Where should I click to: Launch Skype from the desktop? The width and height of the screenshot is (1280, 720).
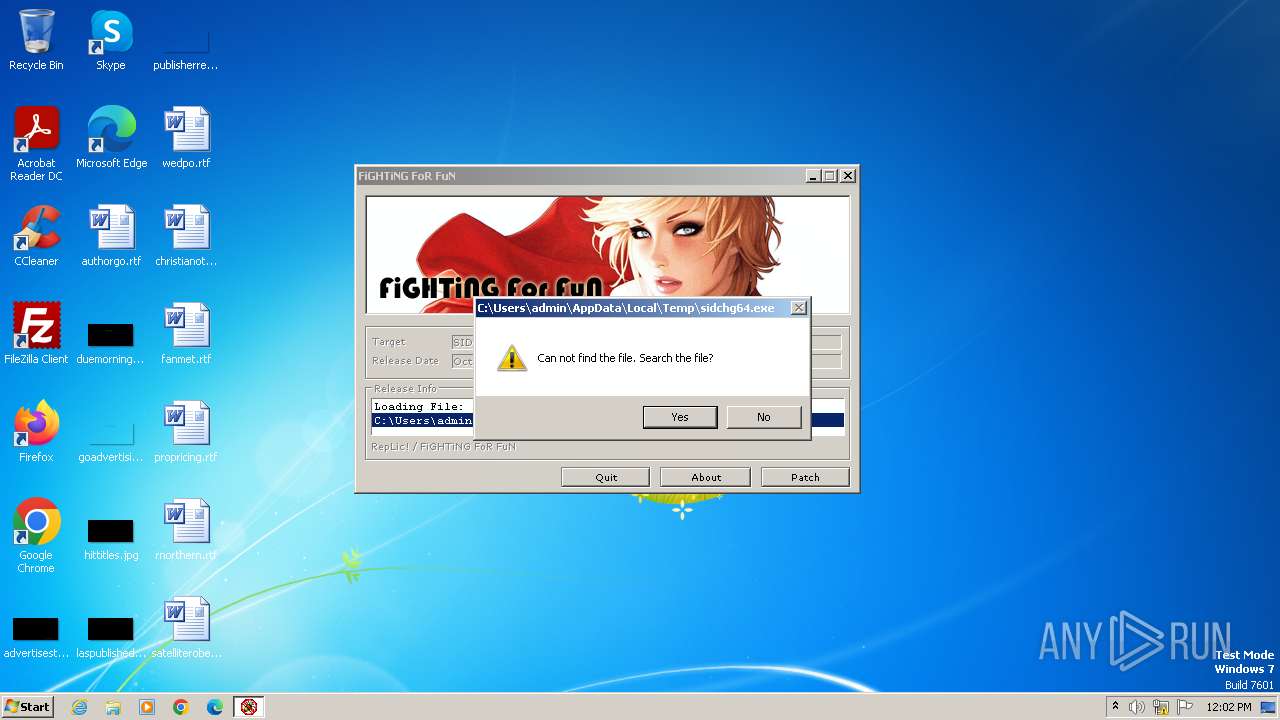111,40
